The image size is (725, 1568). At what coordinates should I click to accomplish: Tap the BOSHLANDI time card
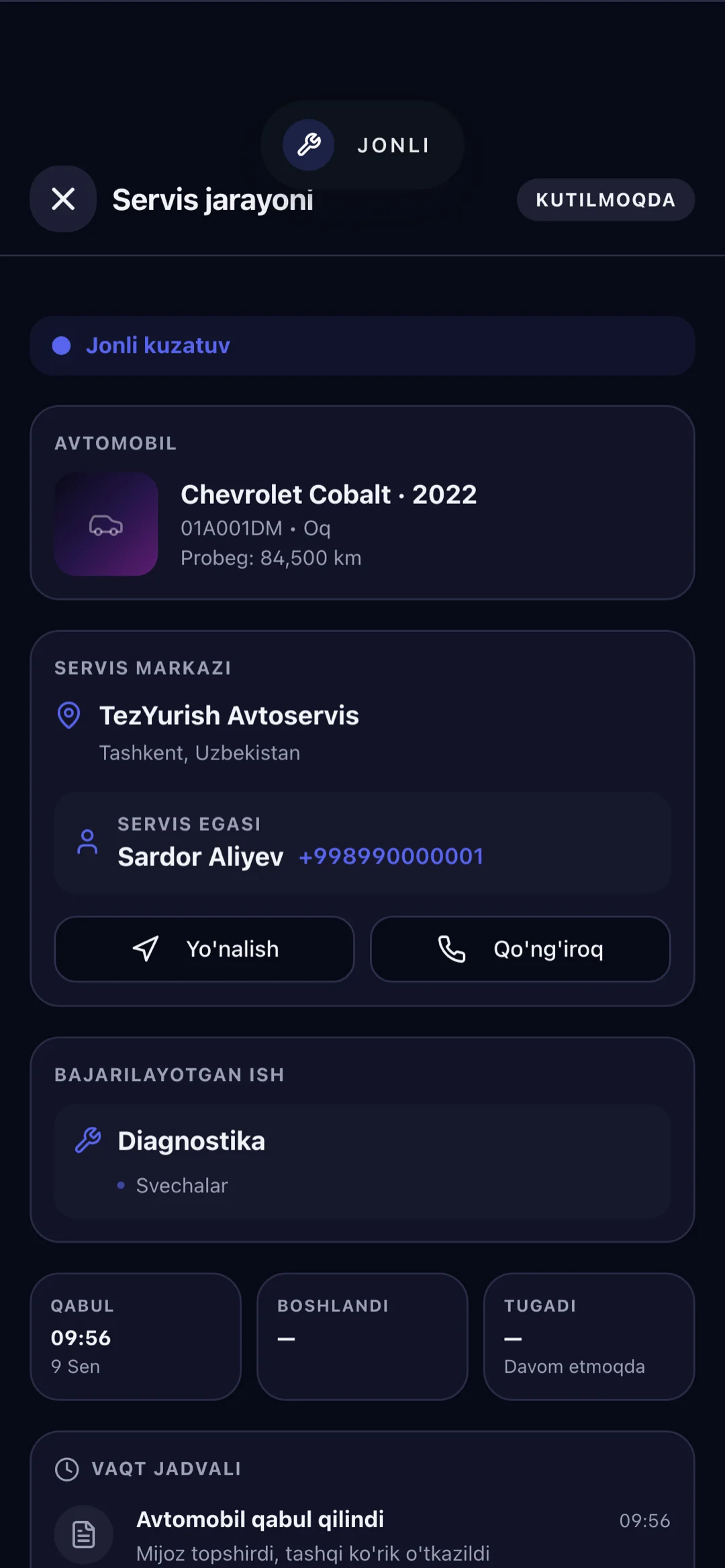(x=362, y=1337)
